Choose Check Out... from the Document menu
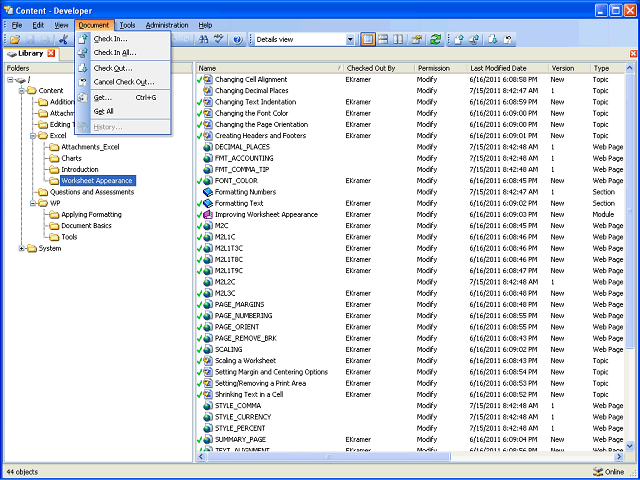The width and height of the screenshot is (640, 480). pos(122,68)
